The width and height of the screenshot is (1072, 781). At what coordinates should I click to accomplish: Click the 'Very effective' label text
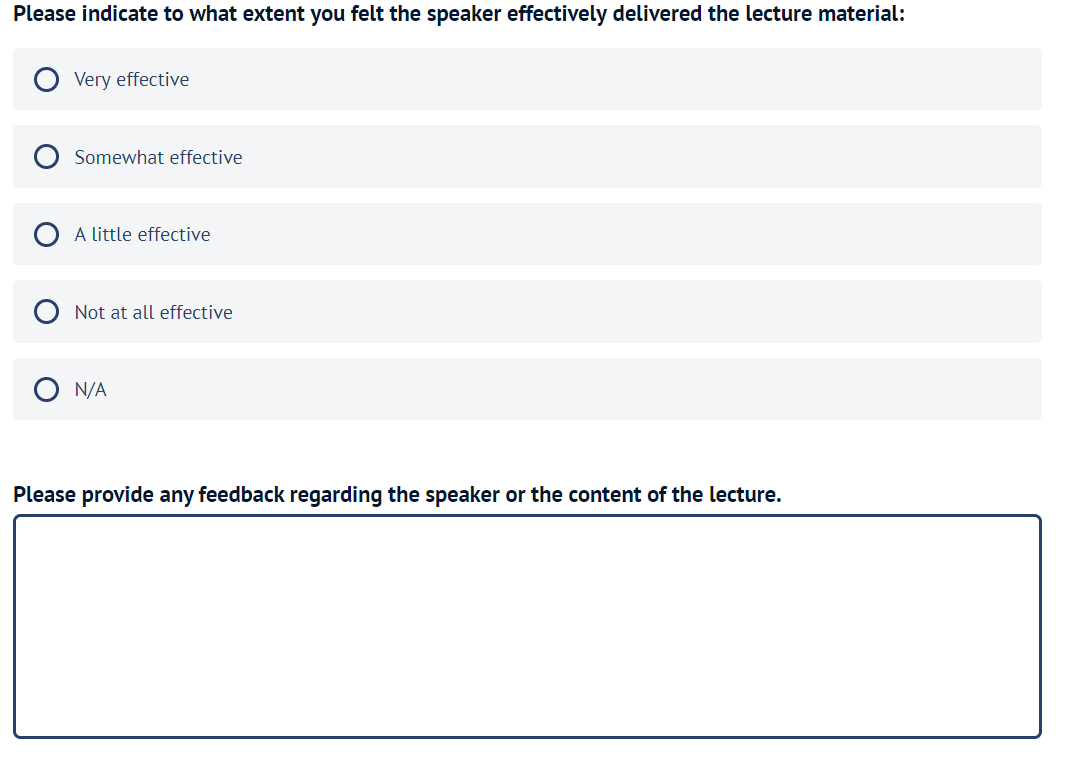point(131,79)
